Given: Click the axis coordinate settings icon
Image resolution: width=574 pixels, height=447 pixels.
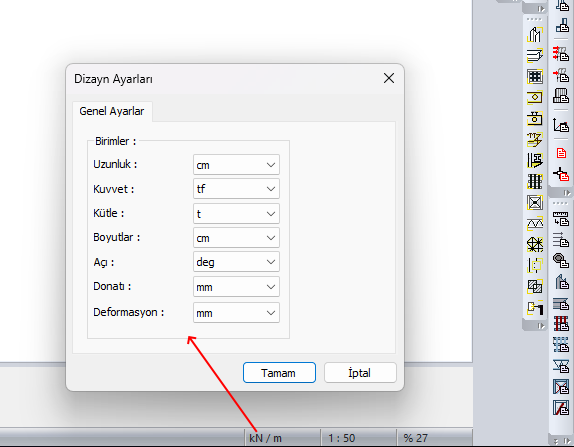Looking at the screenshot, I should (x=561, y=126).
